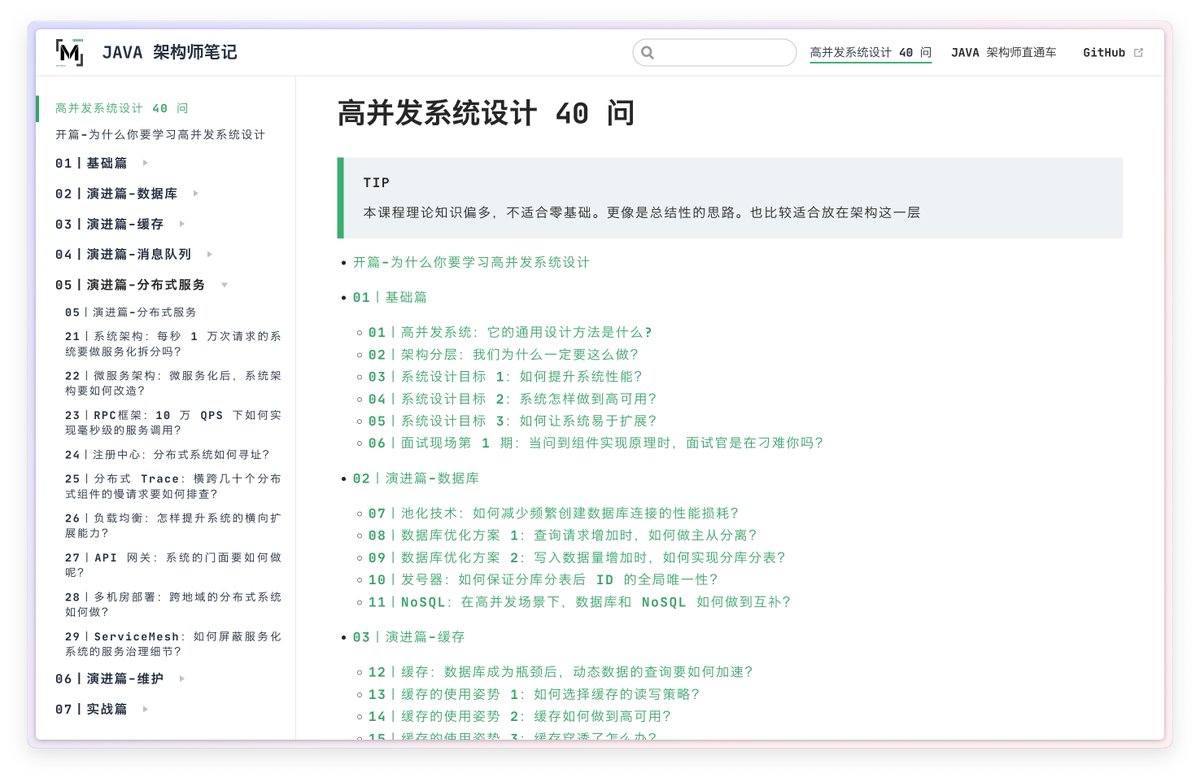Viewport: 1200px width, 782px height.
Task: Open sidebar item 26 | 负载均衡
Action: coord(173,525)
